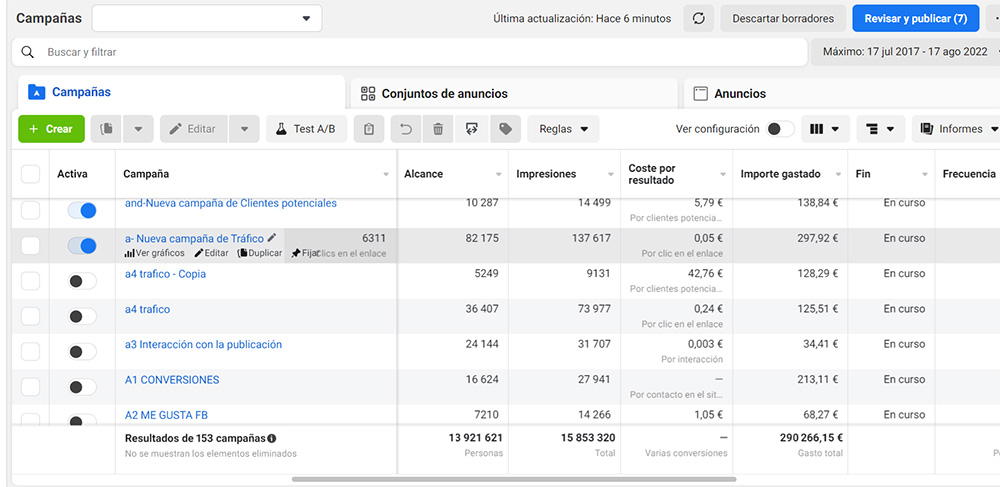This screenshot has height=487, width=1000.
Task: Click pencil icon next to Nueva campaña de Tráfico
Action: pos(272,238)
